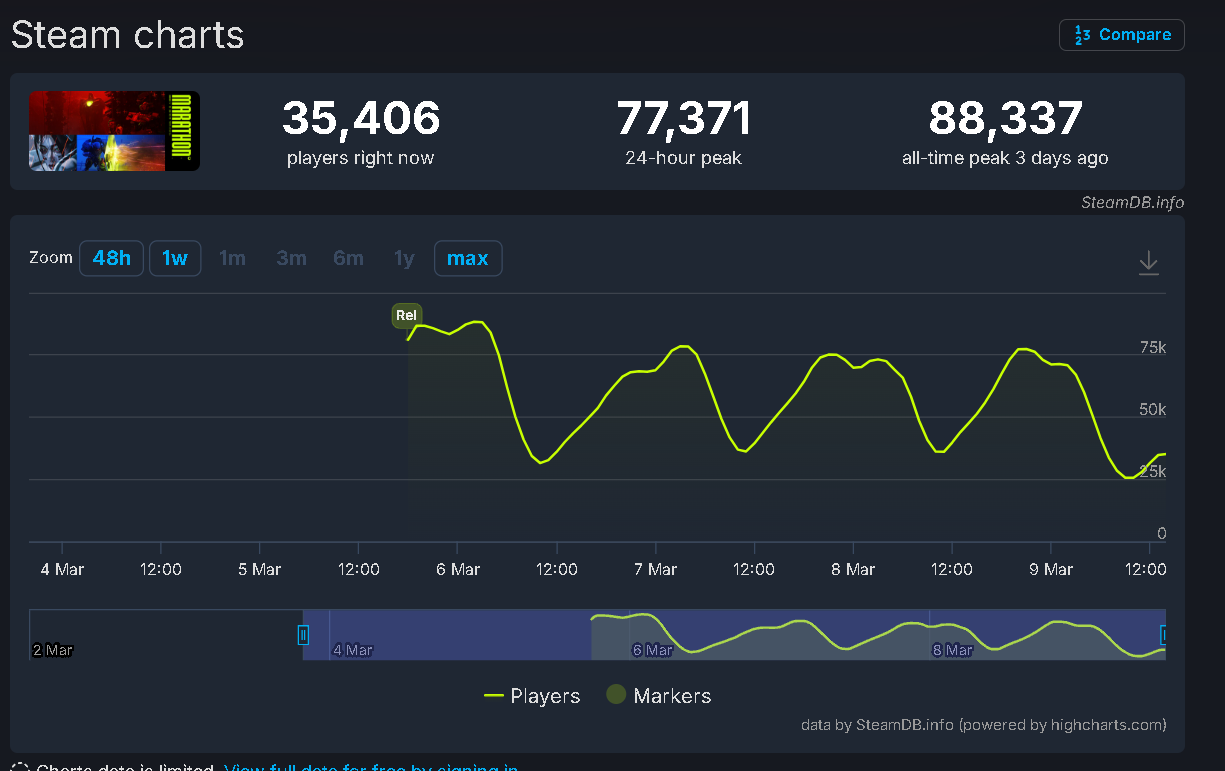Click the Marathon game thumbnail
This screenshot has width=1225, height=771.
114,131
